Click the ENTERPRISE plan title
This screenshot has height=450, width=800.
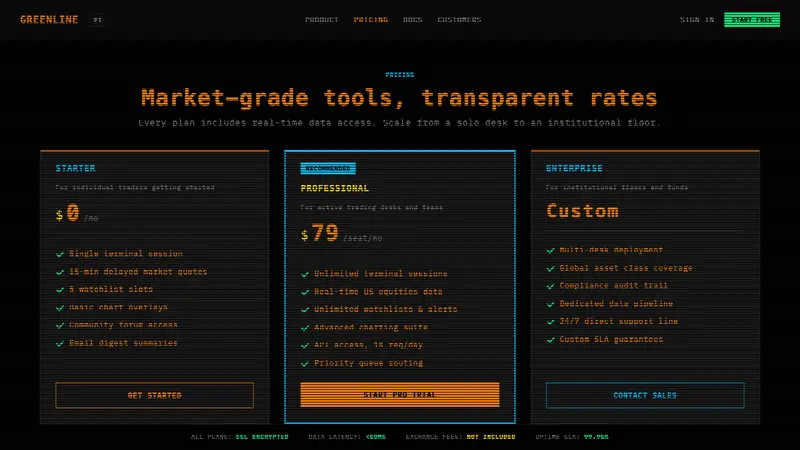click(574, 168)
